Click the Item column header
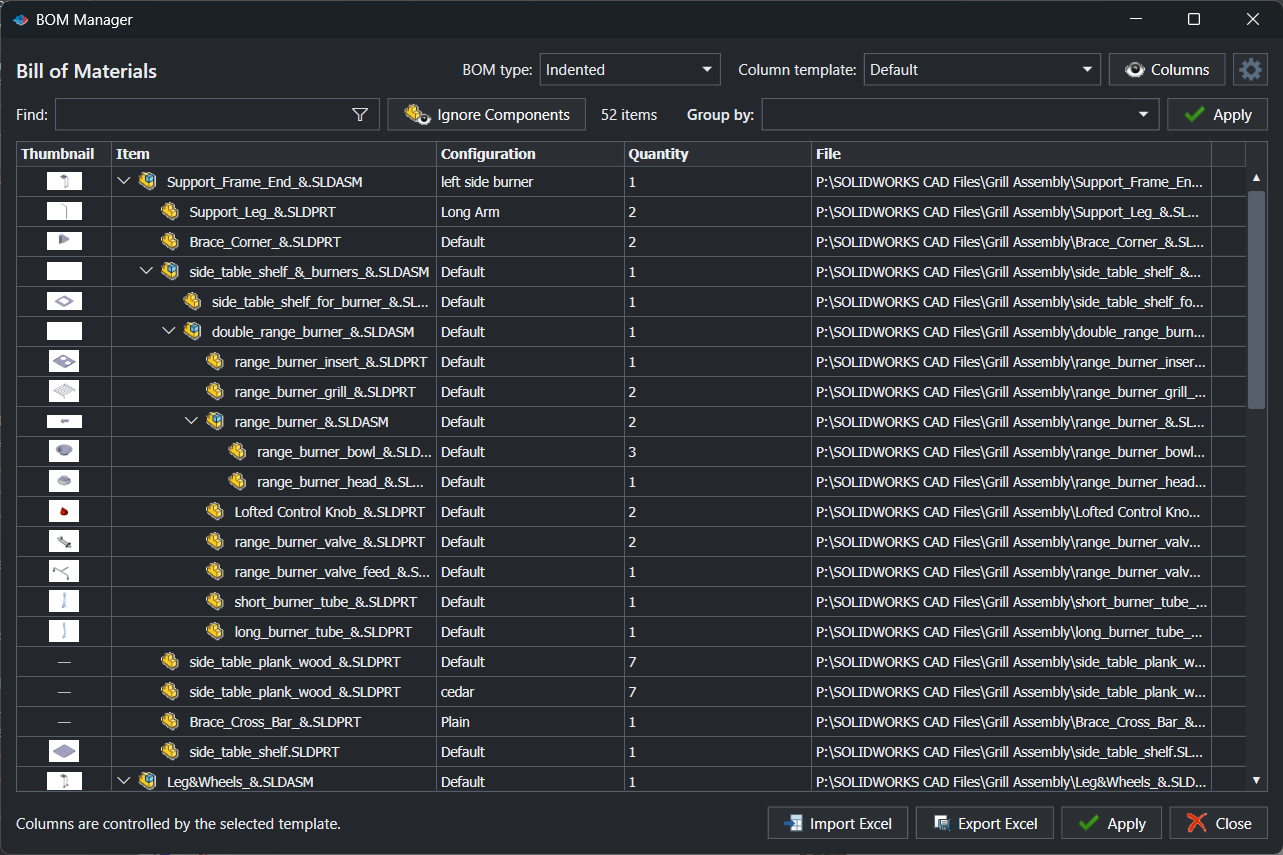Screen dimensions: 1283x855 pyautogui.click(x=274, y=154)
